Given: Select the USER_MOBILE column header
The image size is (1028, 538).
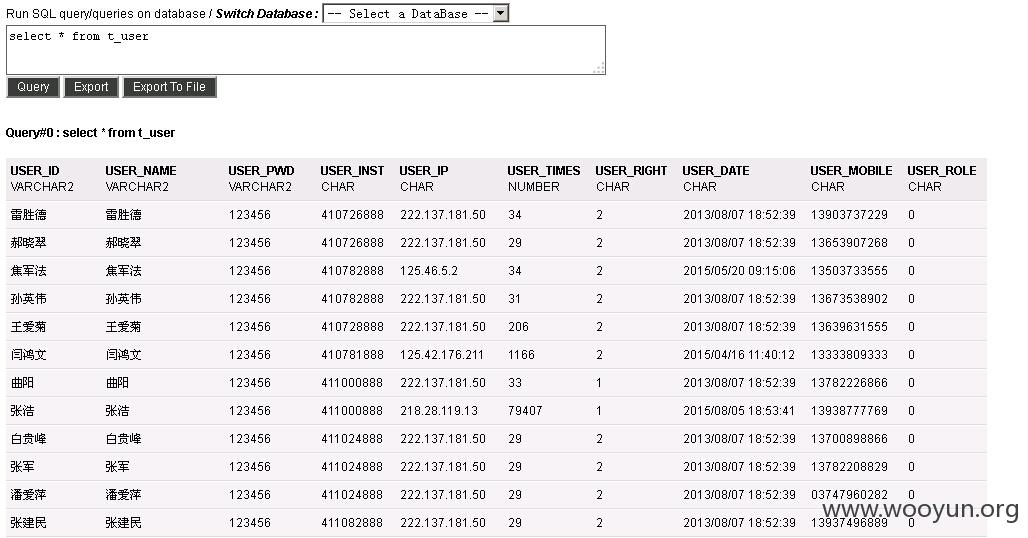Looking at the screenshot, I should click(851, 171).
